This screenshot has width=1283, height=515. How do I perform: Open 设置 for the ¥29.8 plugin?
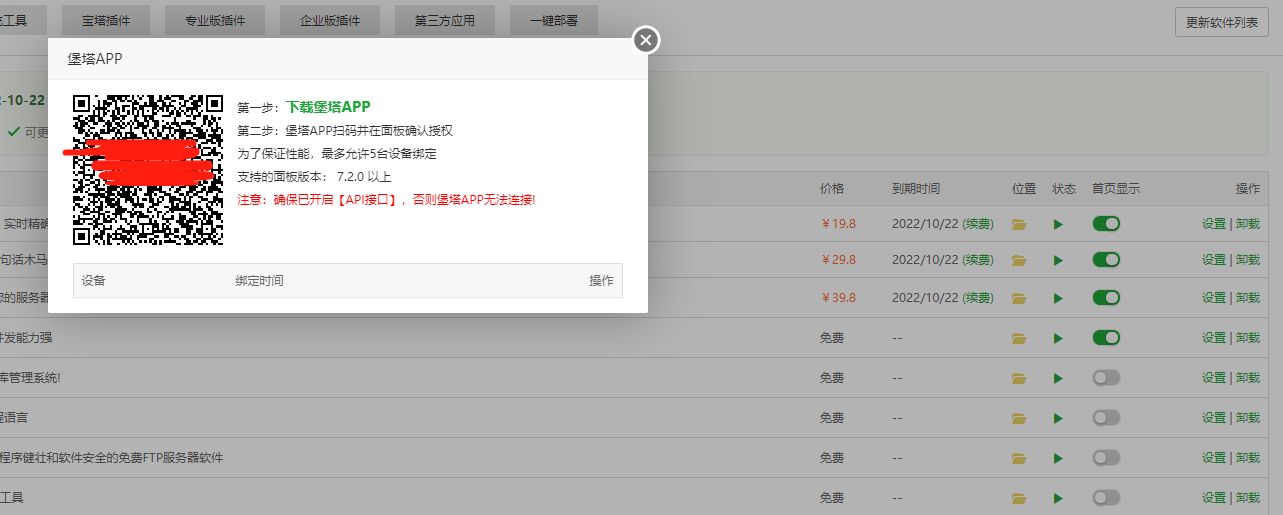click(1214, 260)
